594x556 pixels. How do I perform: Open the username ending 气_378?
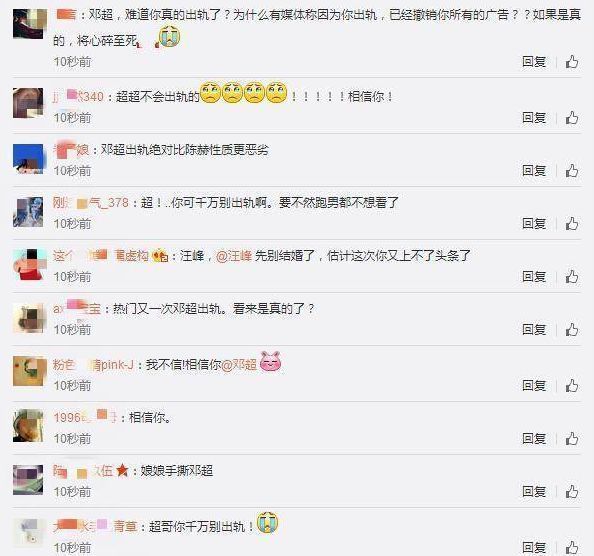[91, 203]
